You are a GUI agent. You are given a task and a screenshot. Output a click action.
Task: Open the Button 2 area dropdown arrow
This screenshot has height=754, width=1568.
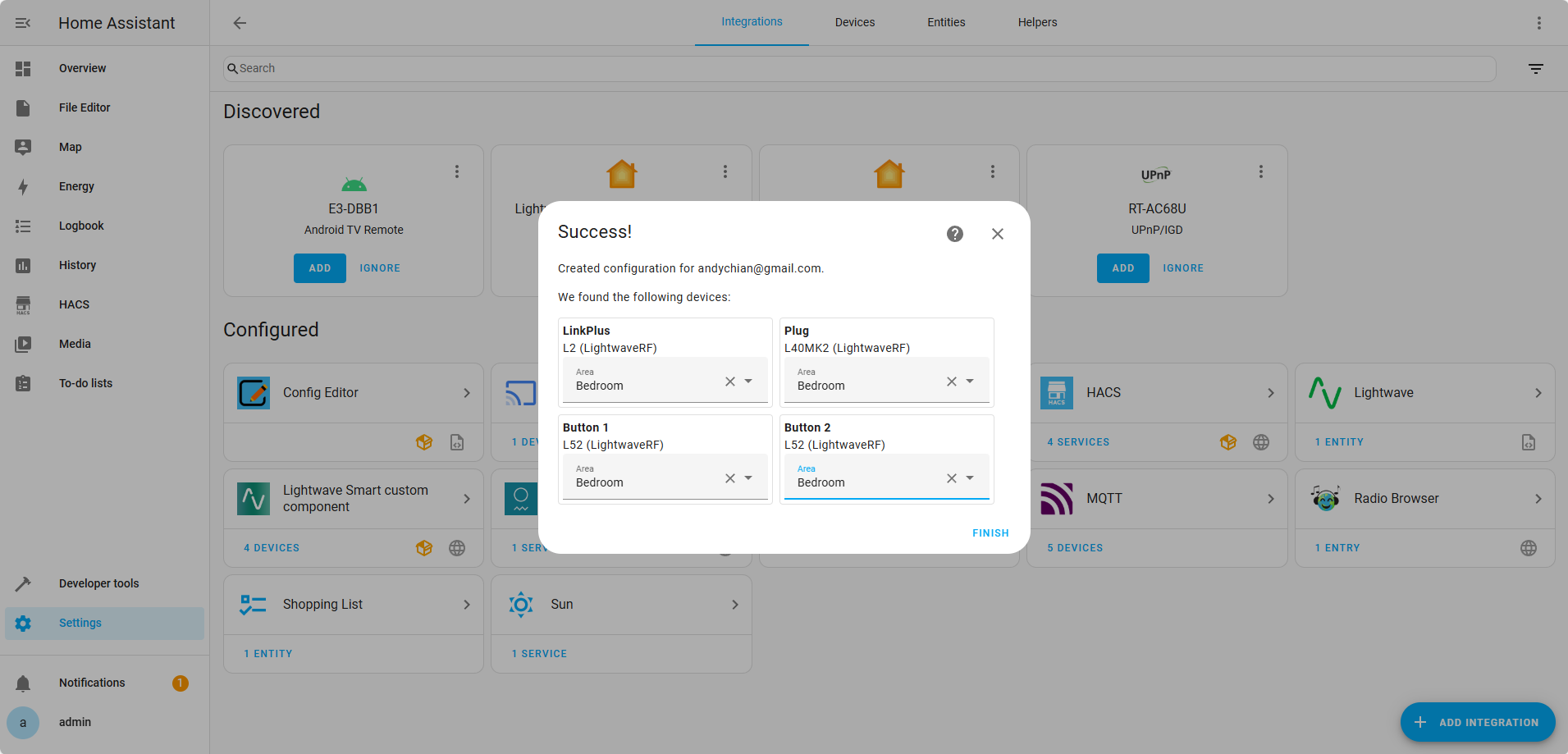(970, 478)
